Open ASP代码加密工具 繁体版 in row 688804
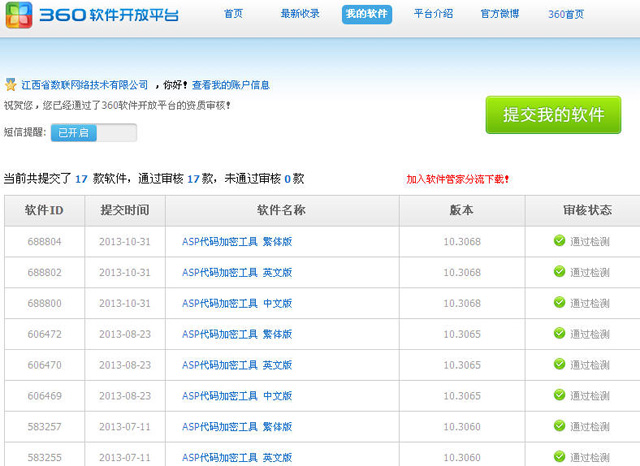 [237, 242]
